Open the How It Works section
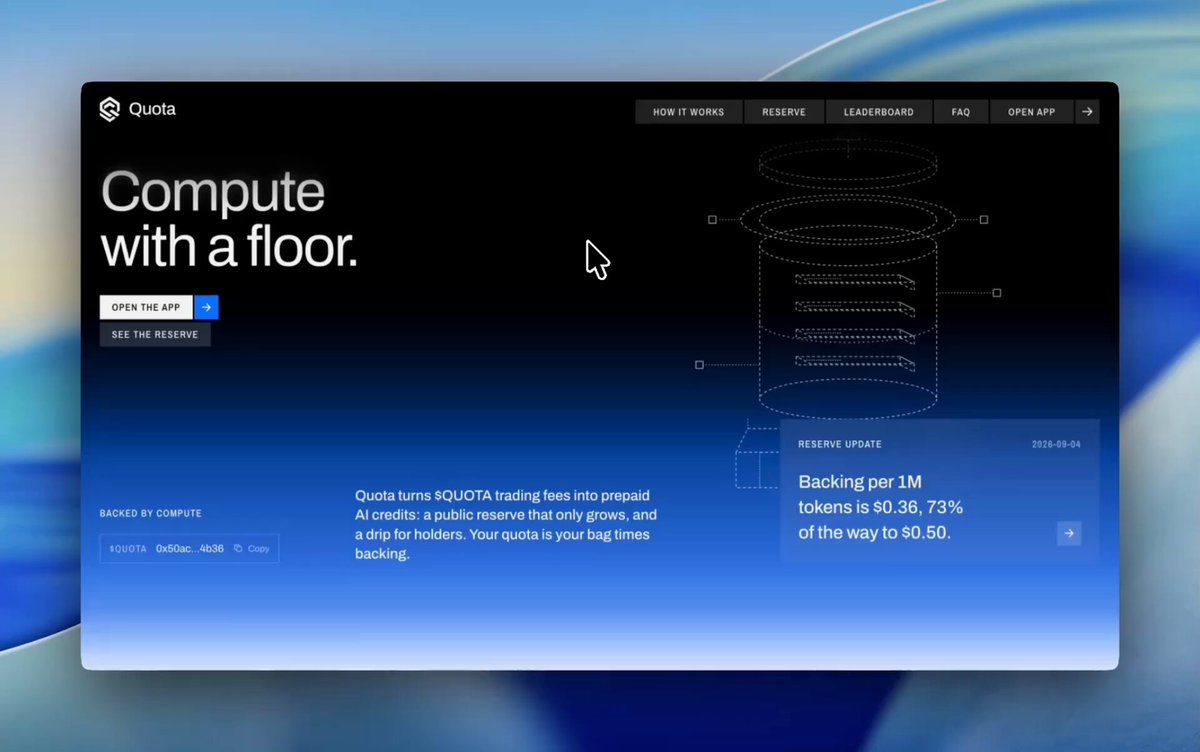Image resolution: width=1200 pixels, height=752 pixels. click(688, 112)
